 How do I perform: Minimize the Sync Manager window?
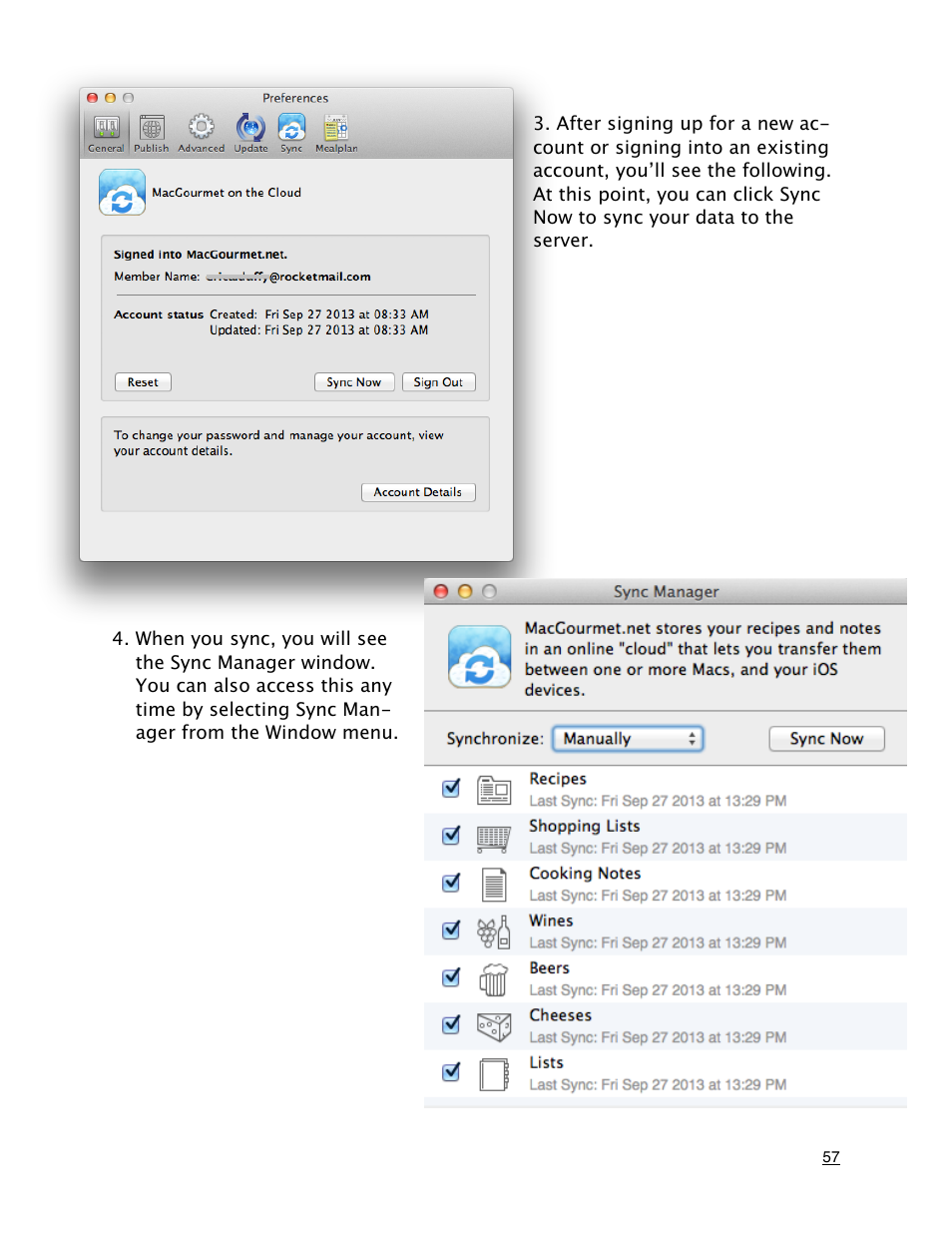tap(465, 591)
